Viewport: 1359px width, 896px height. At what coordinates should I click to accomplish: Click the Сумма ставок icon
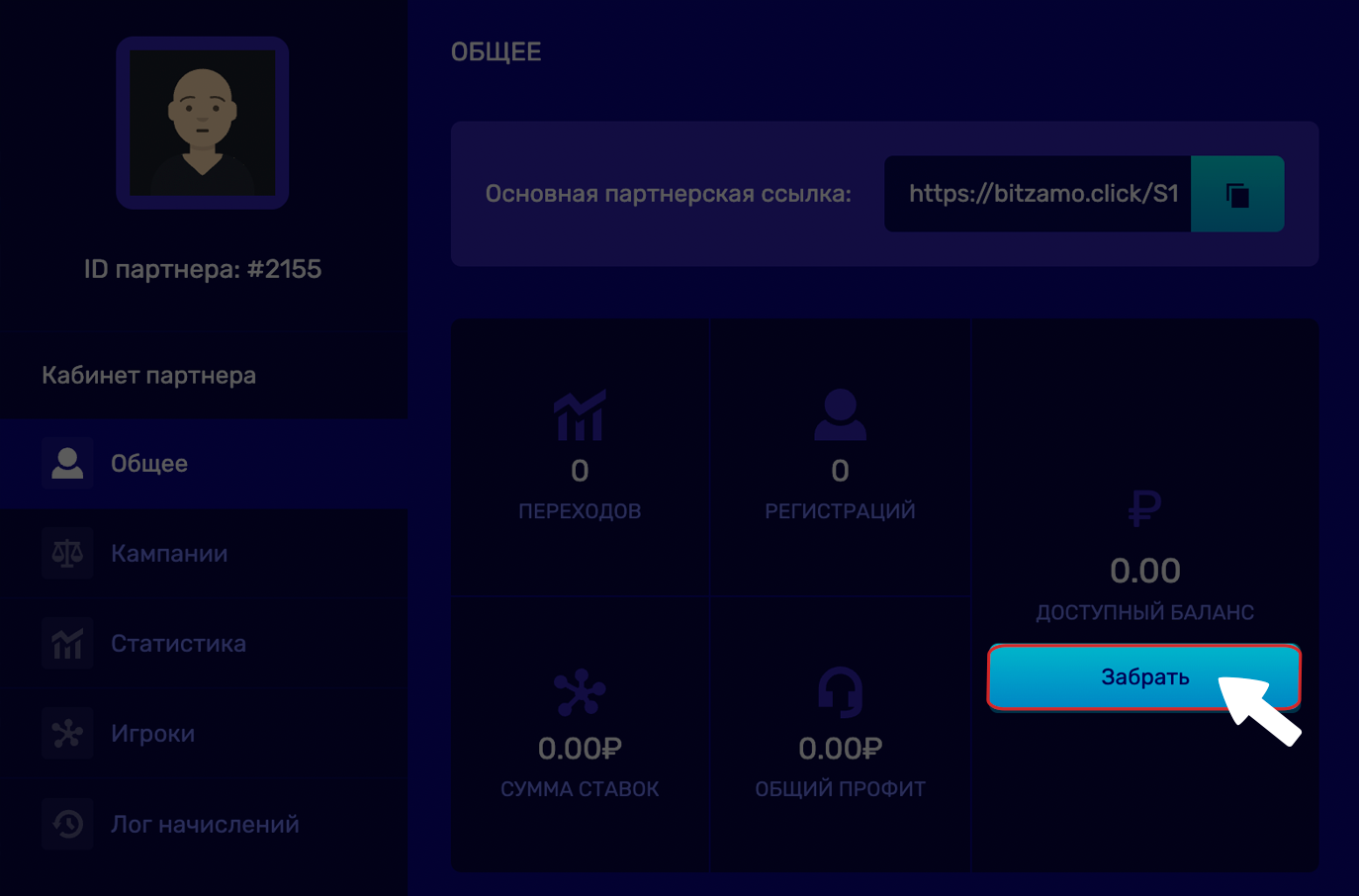(580, 692)
